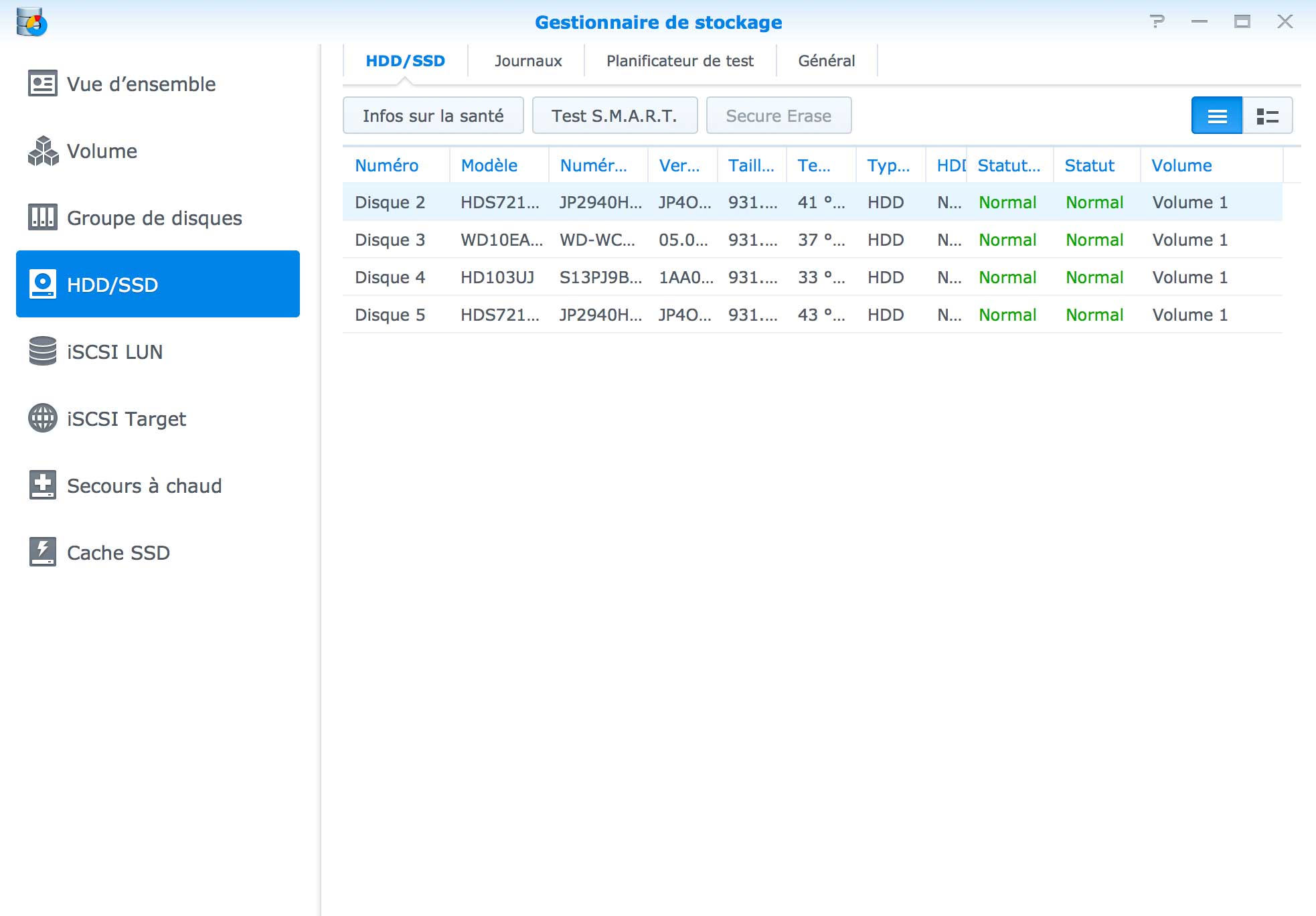
Task: Open the Journaux tab
Action: [527, 61]
